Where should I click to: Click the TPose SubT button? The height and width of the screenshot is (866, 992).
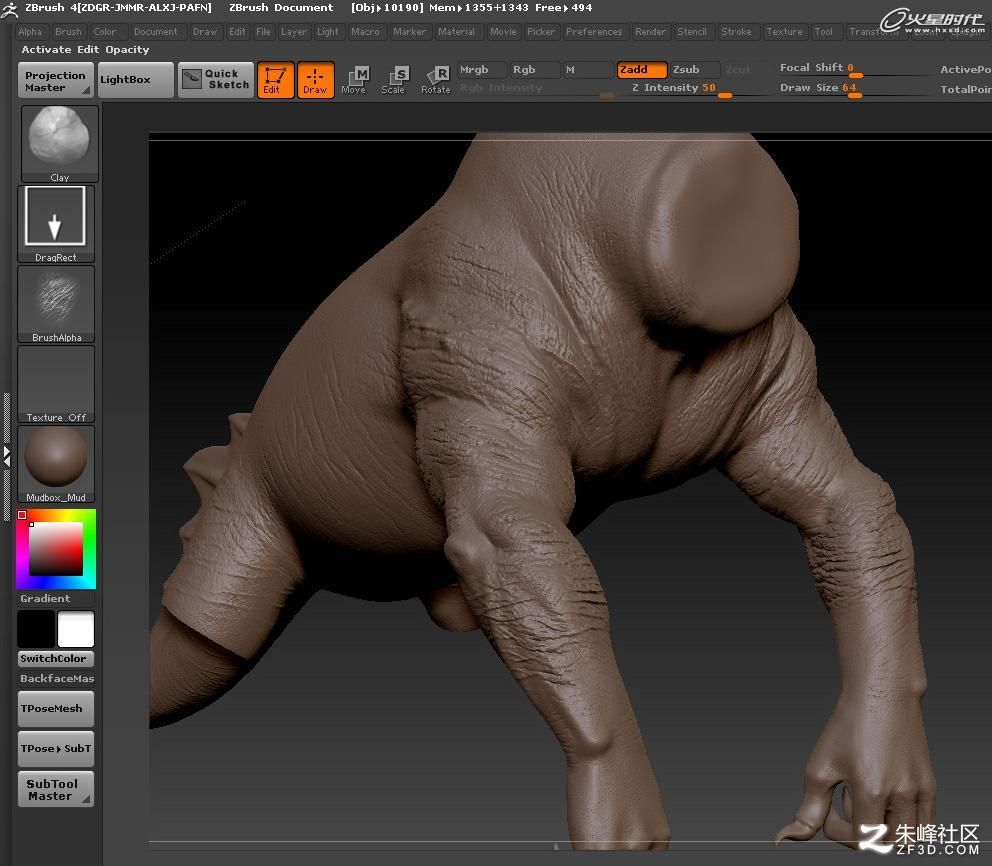tap(56, 748)
